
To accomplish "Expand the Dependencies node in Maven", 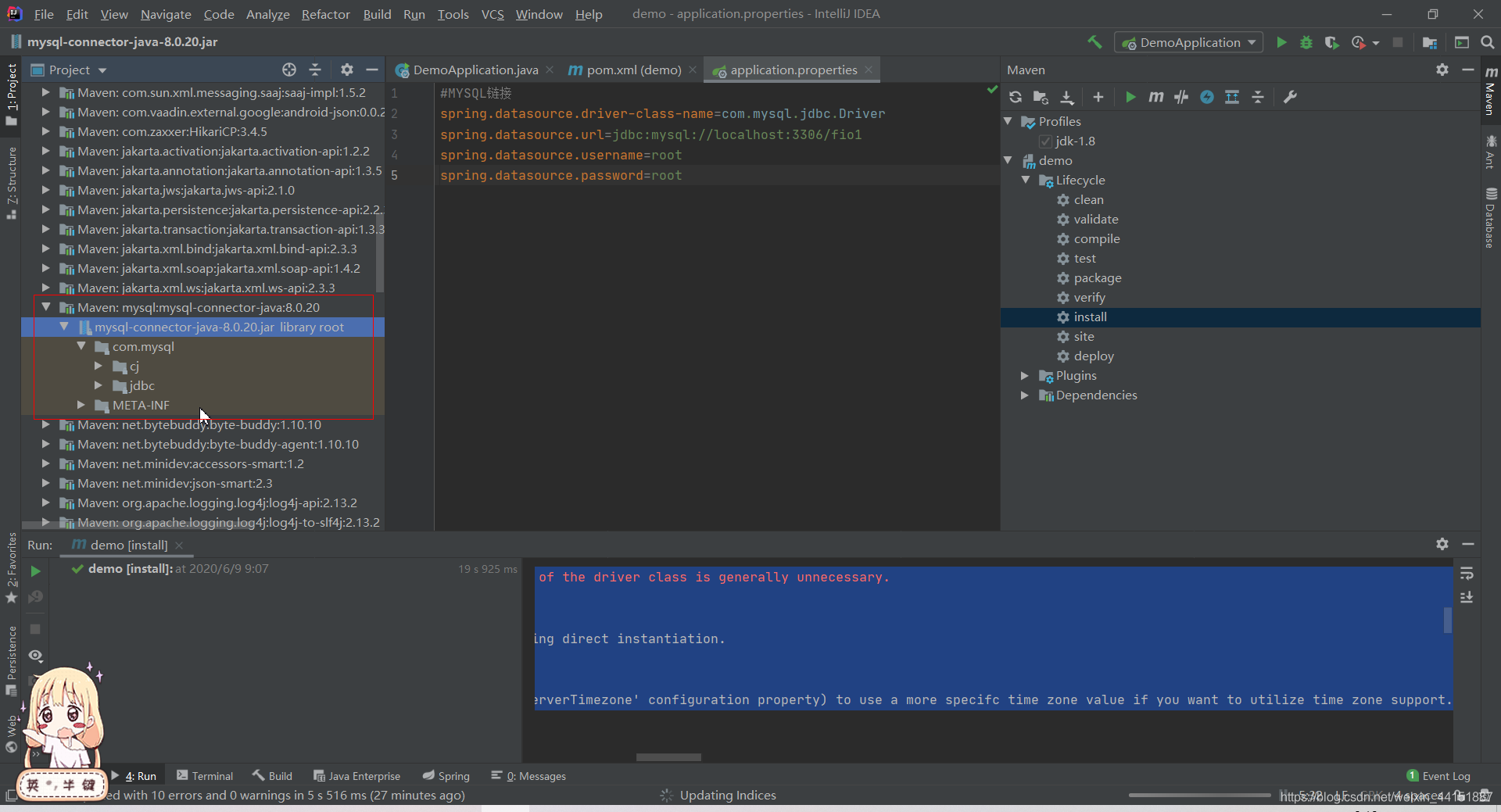I will tap(1025, 395).
